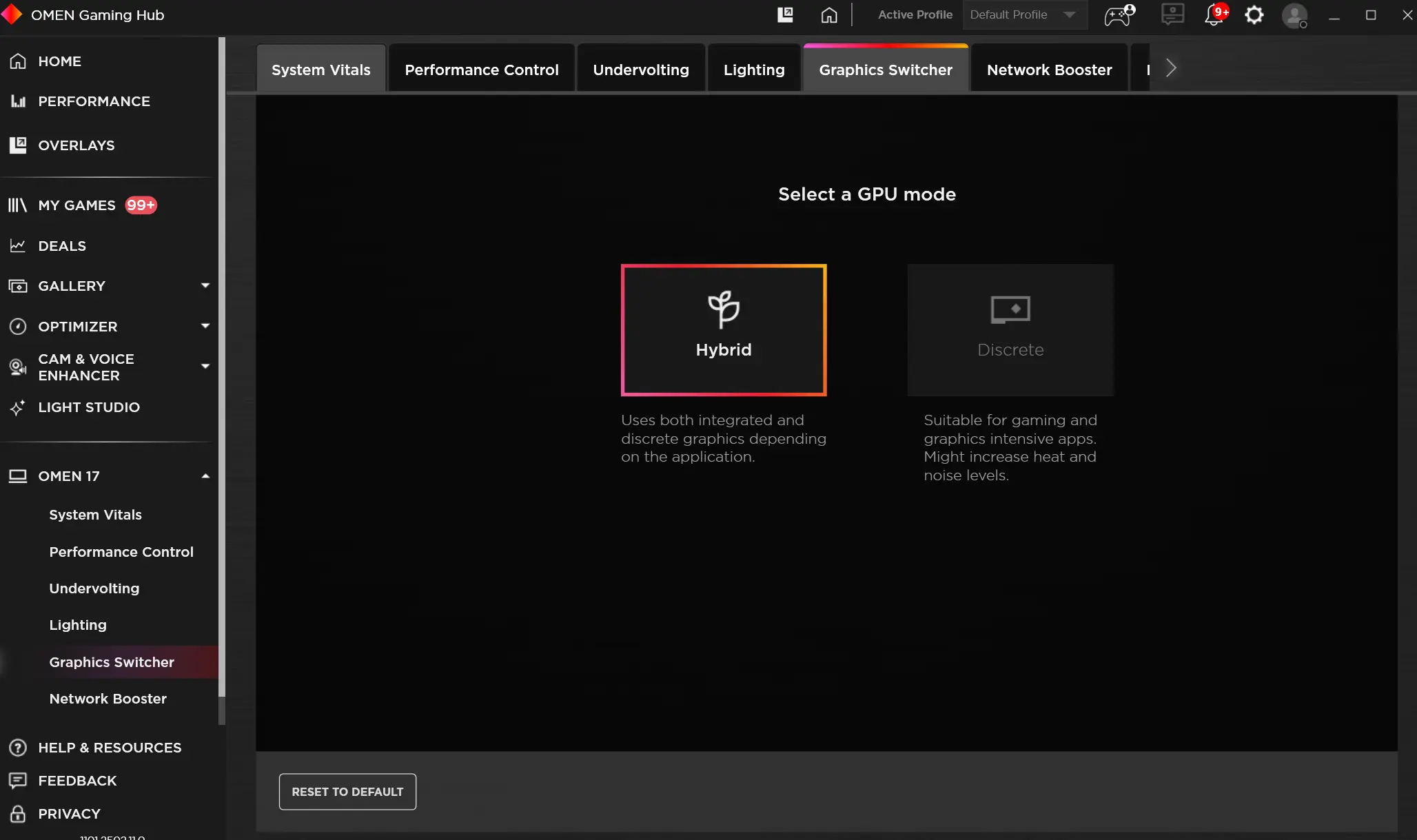Image resolution: width=1417 pixels, height=840 pixels.
Task: Click the Home sidebar house icon
Action: pos(18,61)
